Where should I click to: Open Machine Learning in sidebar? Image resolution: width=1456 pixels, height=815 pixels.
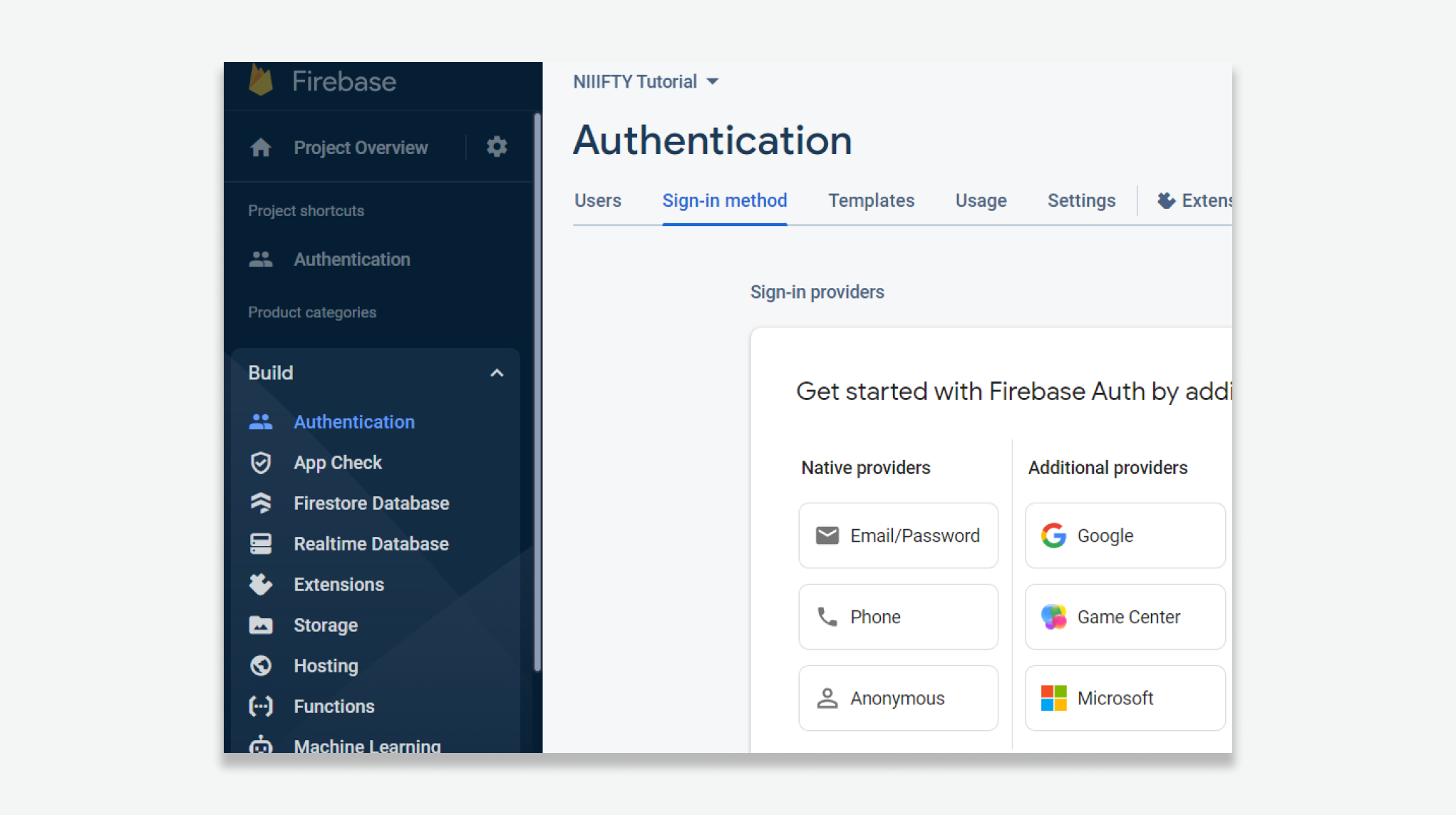pos(367,745)
